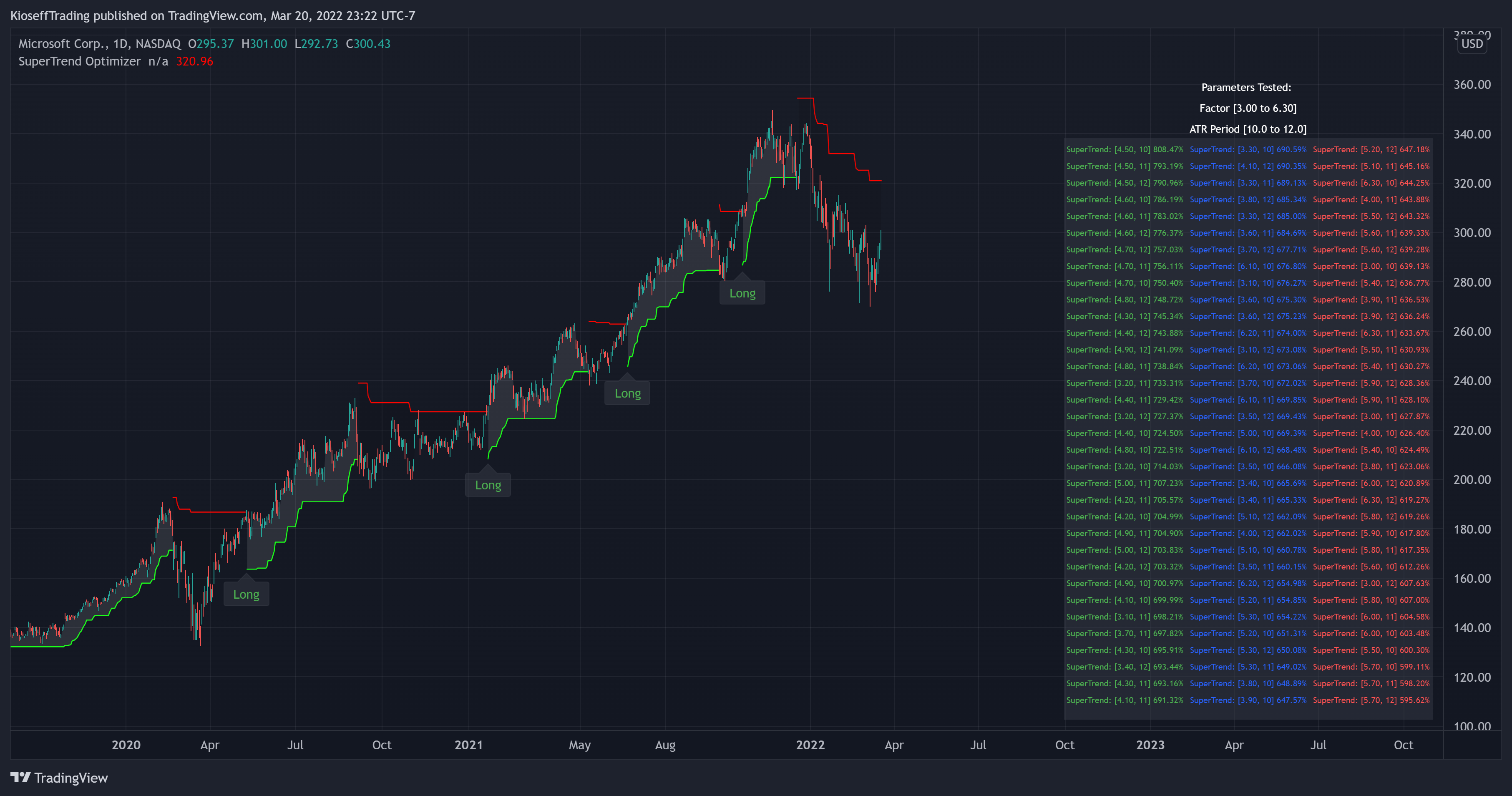Click the Long signal label near 240.00 level
This screenshot has width=1512, height=796.
[x=627, y=393]
